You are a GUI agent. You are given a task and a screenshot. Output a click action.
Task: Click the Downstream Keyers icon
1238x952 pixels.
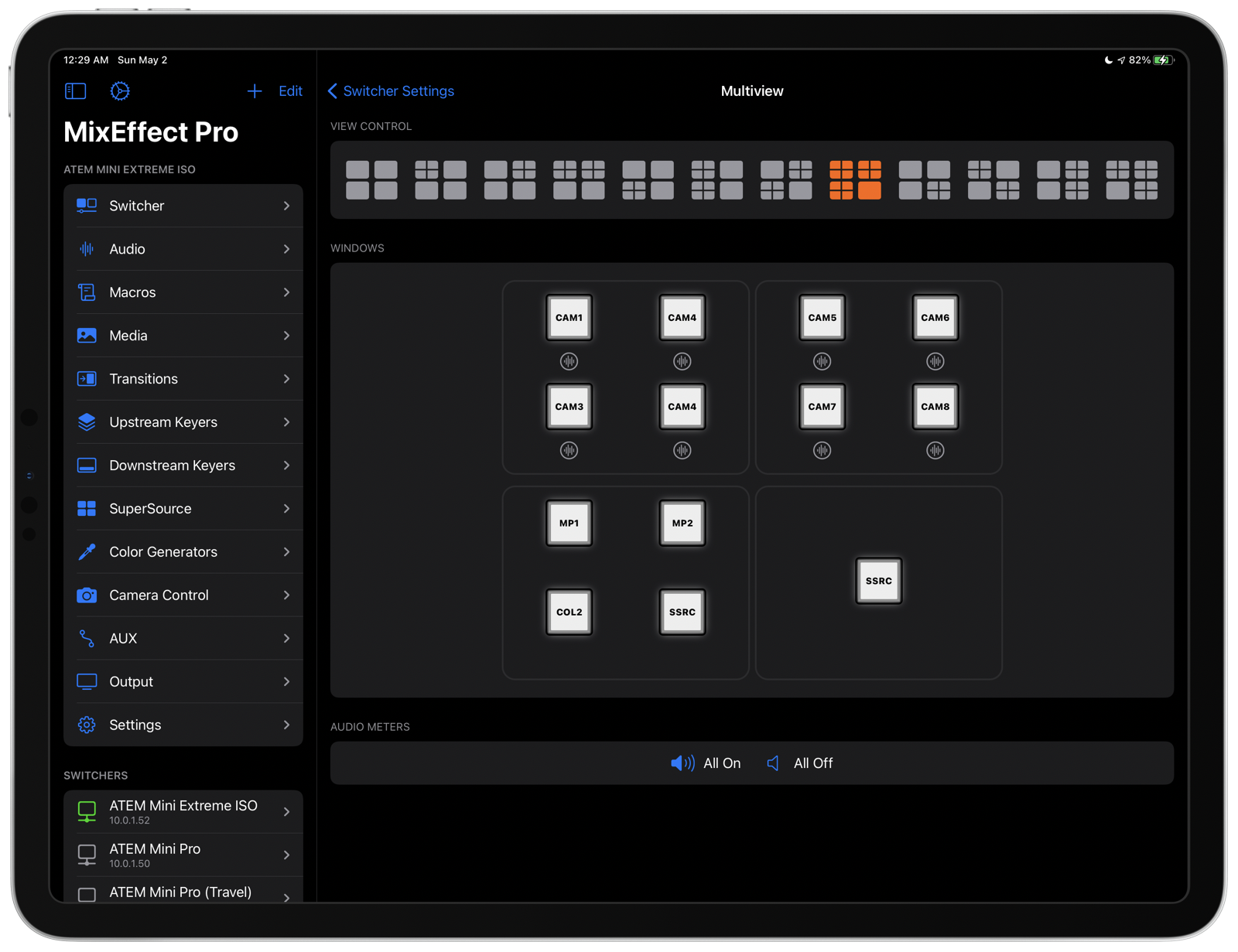tap(87, 466)
